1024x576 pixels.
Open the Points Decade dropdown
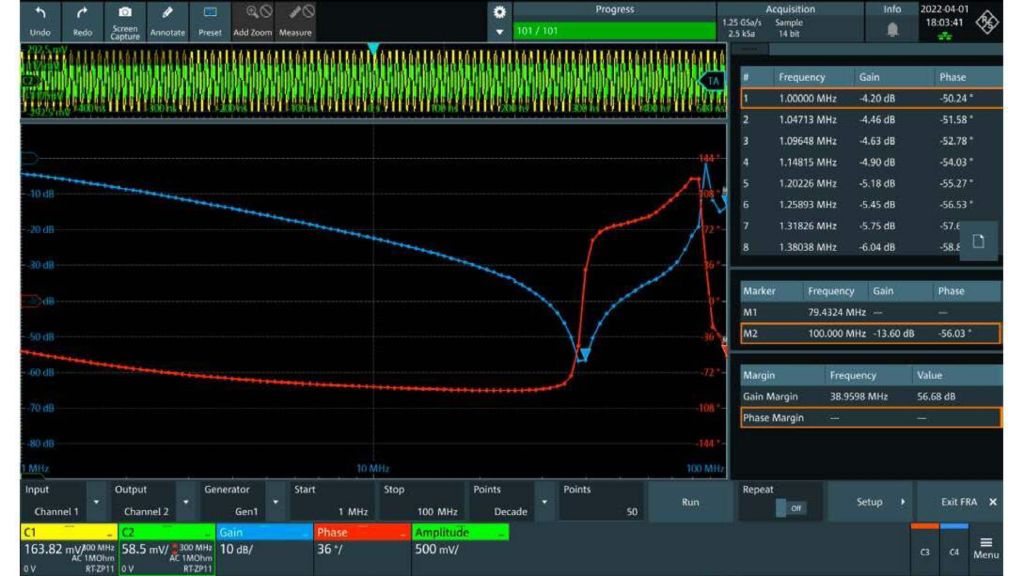click(x=543, y=502)
